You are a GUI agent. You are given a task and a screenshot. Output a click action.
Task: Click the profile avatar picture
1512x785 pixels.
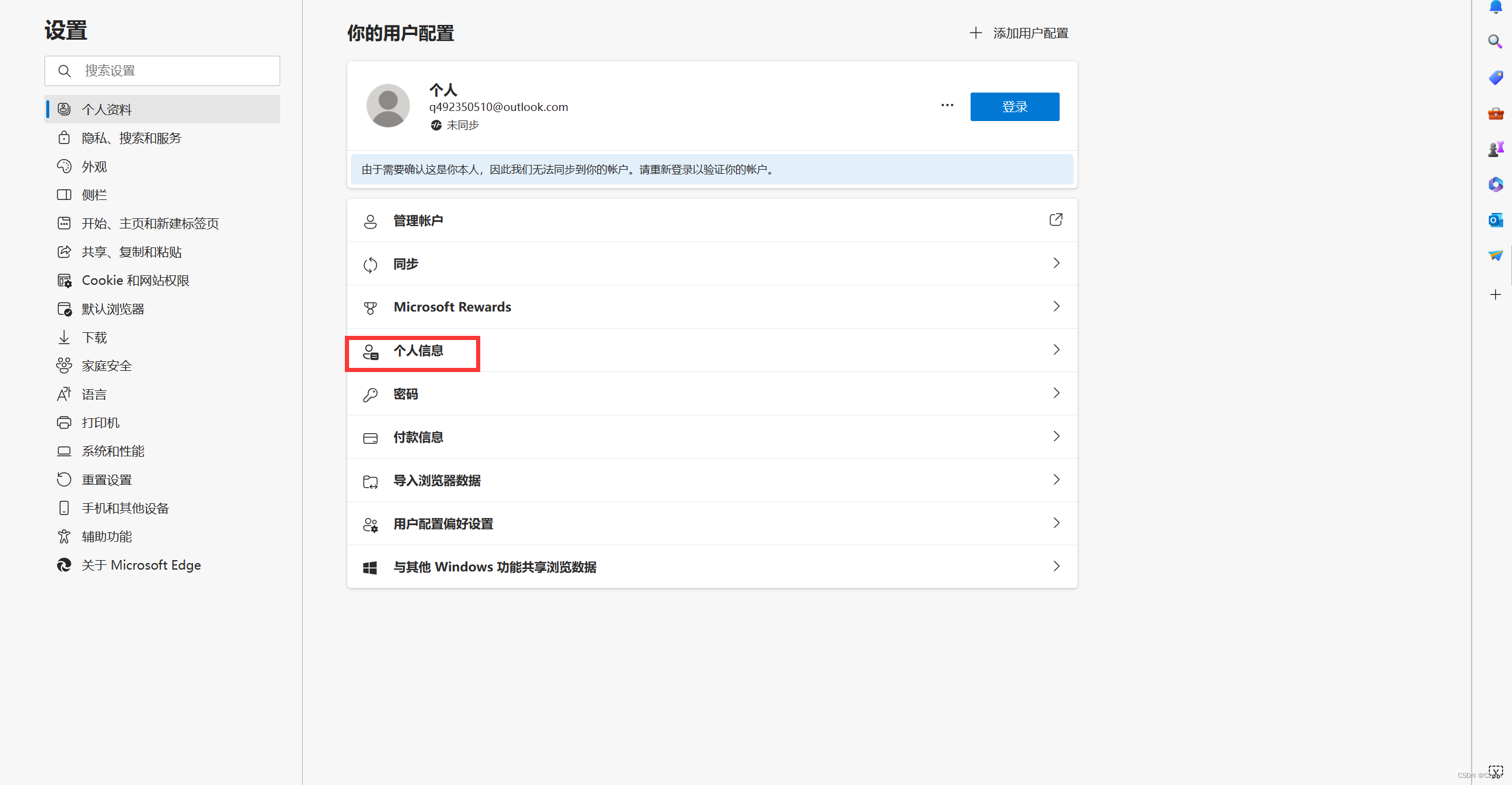tap(388, 106)
